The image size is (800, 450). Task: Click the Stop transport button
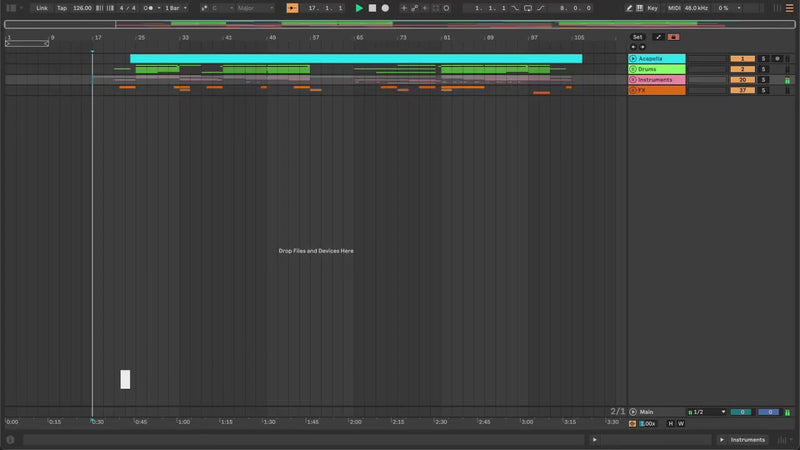click(x=372, y=8)
